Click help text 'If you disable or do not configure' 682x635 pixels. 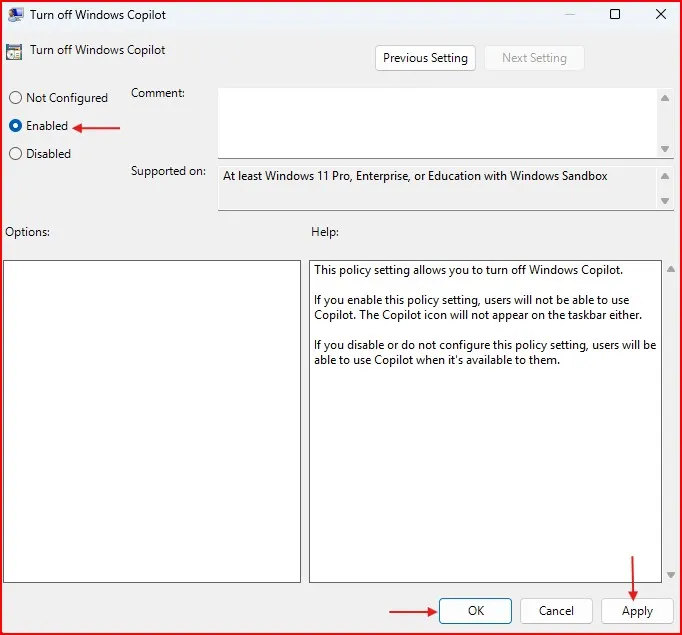485,352
